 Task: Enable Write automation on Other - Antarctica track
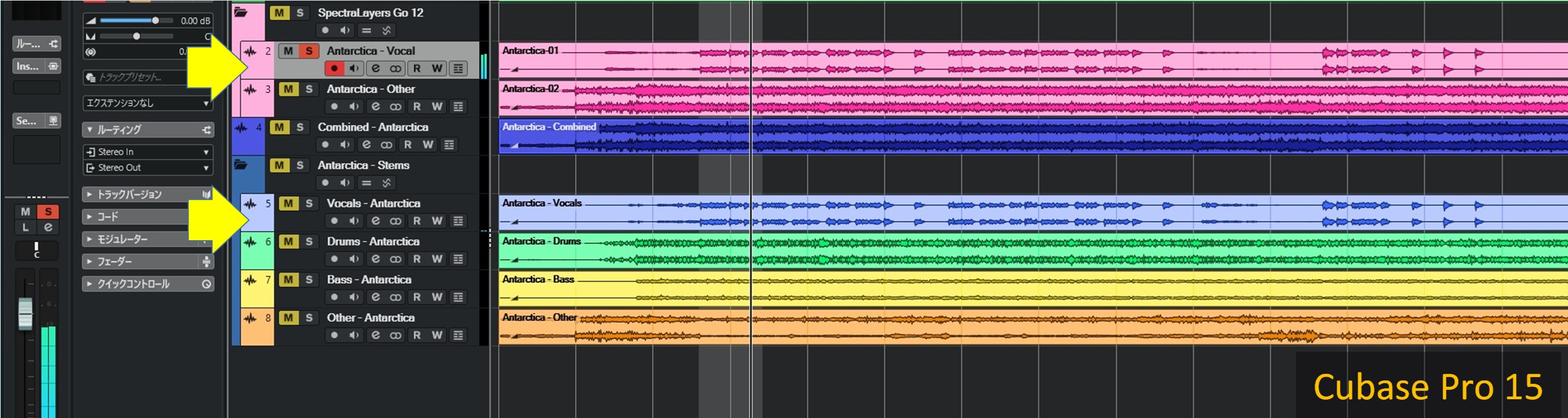(437, 335)
